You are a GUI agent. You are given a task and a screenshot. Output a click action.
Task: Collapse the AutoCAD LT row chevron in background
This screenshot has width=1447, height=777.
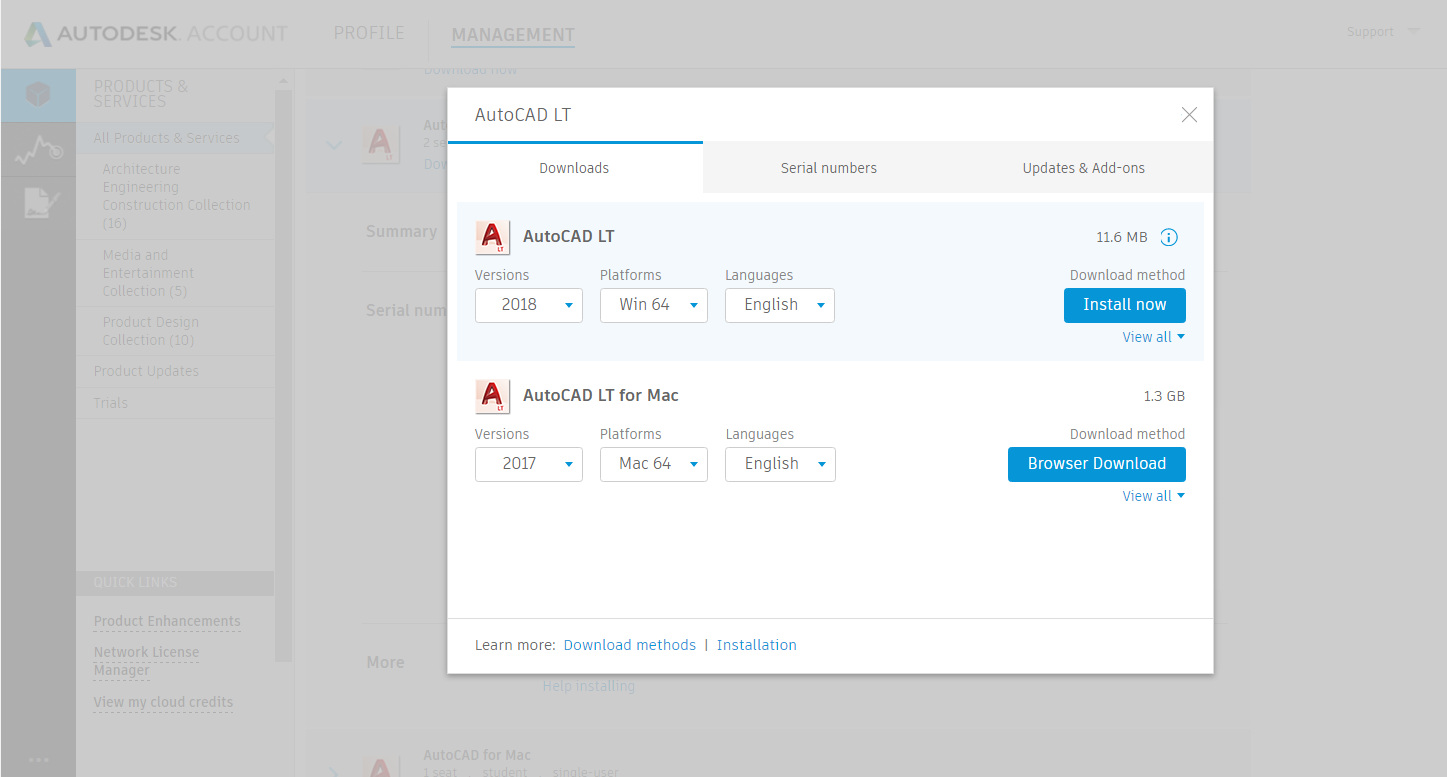click(334, 146)
